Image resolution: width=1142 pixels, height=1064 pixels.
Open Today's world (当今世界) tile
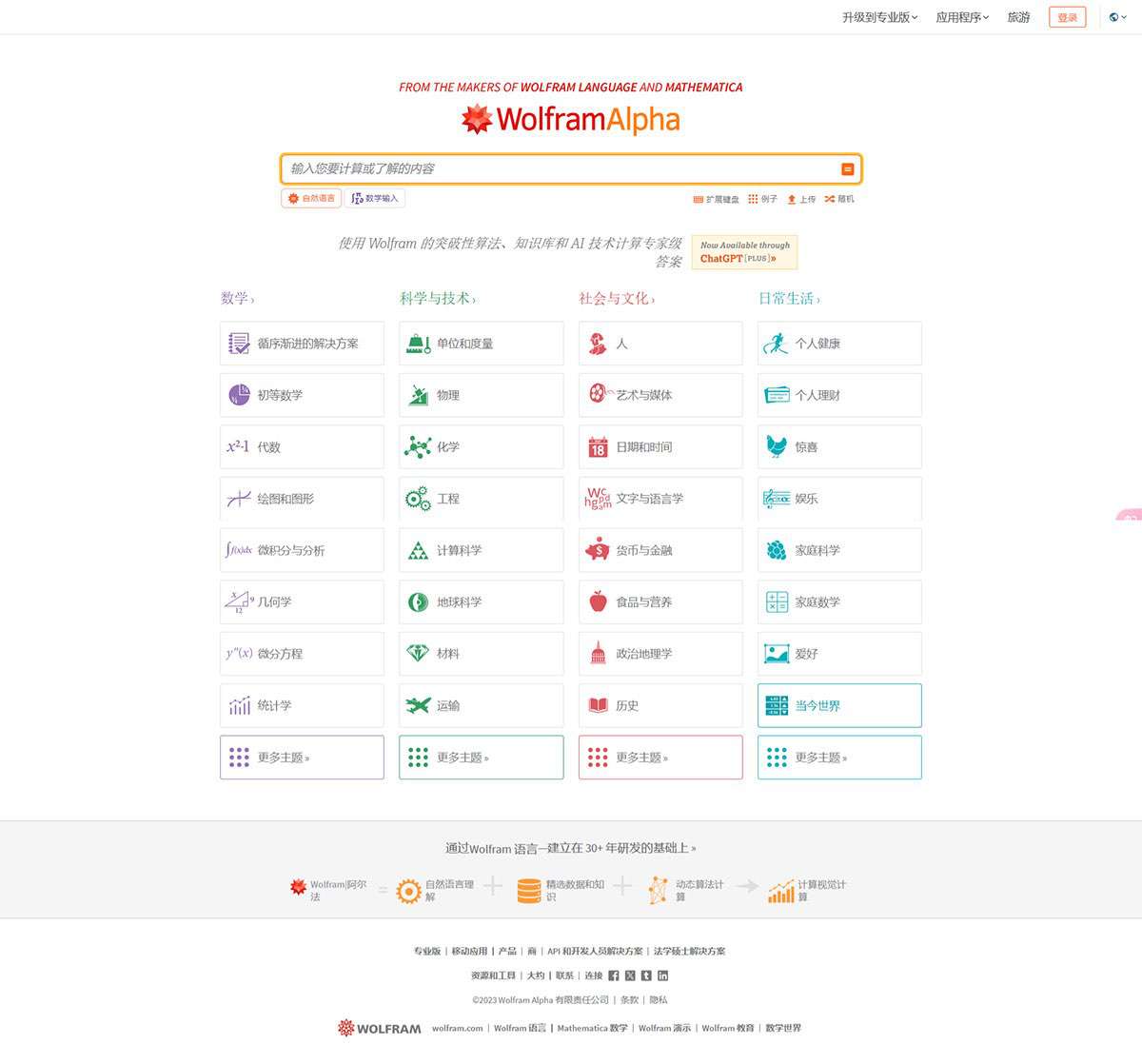point(839,705)
